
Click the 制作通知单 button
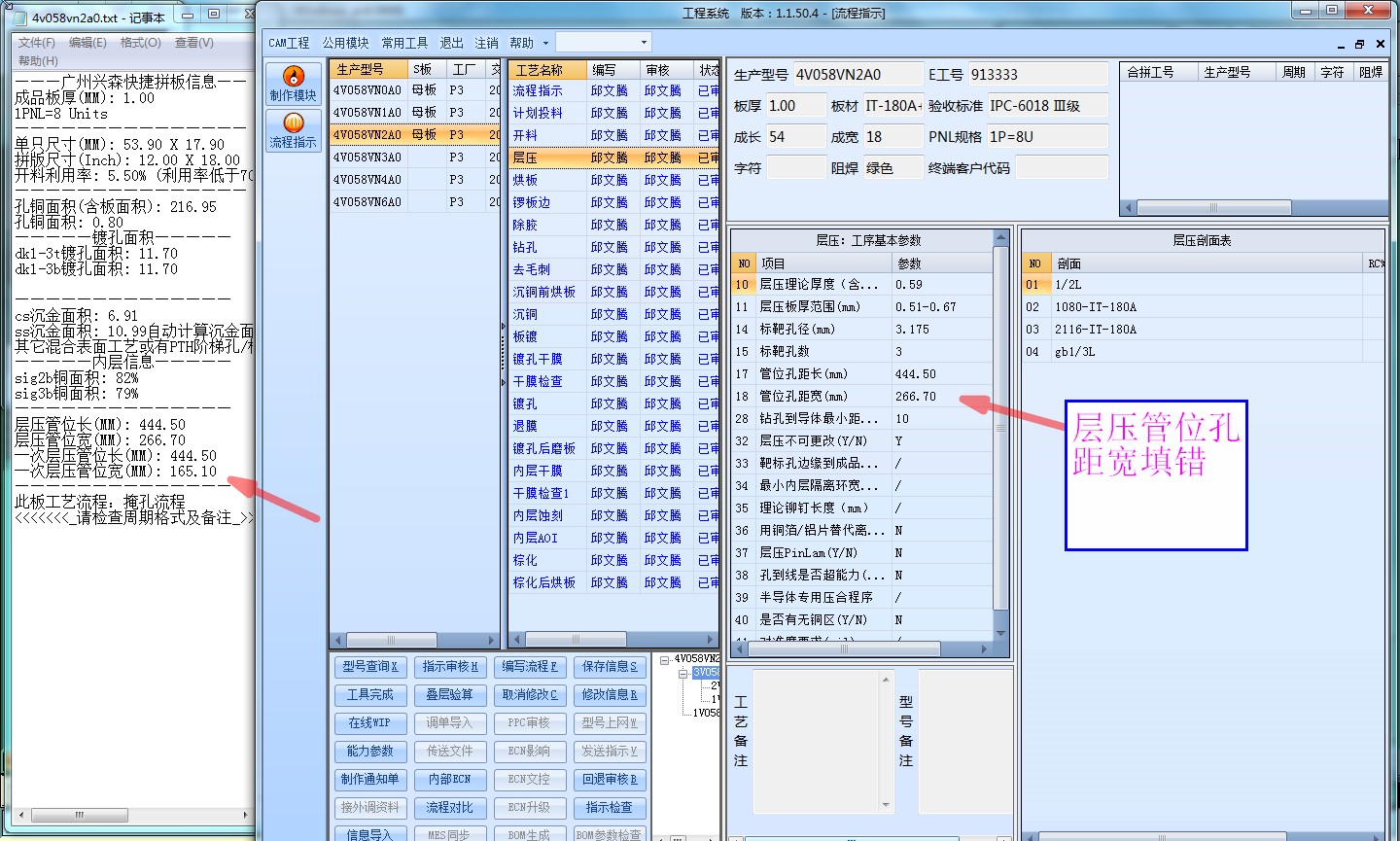click(x=370, y=780)
